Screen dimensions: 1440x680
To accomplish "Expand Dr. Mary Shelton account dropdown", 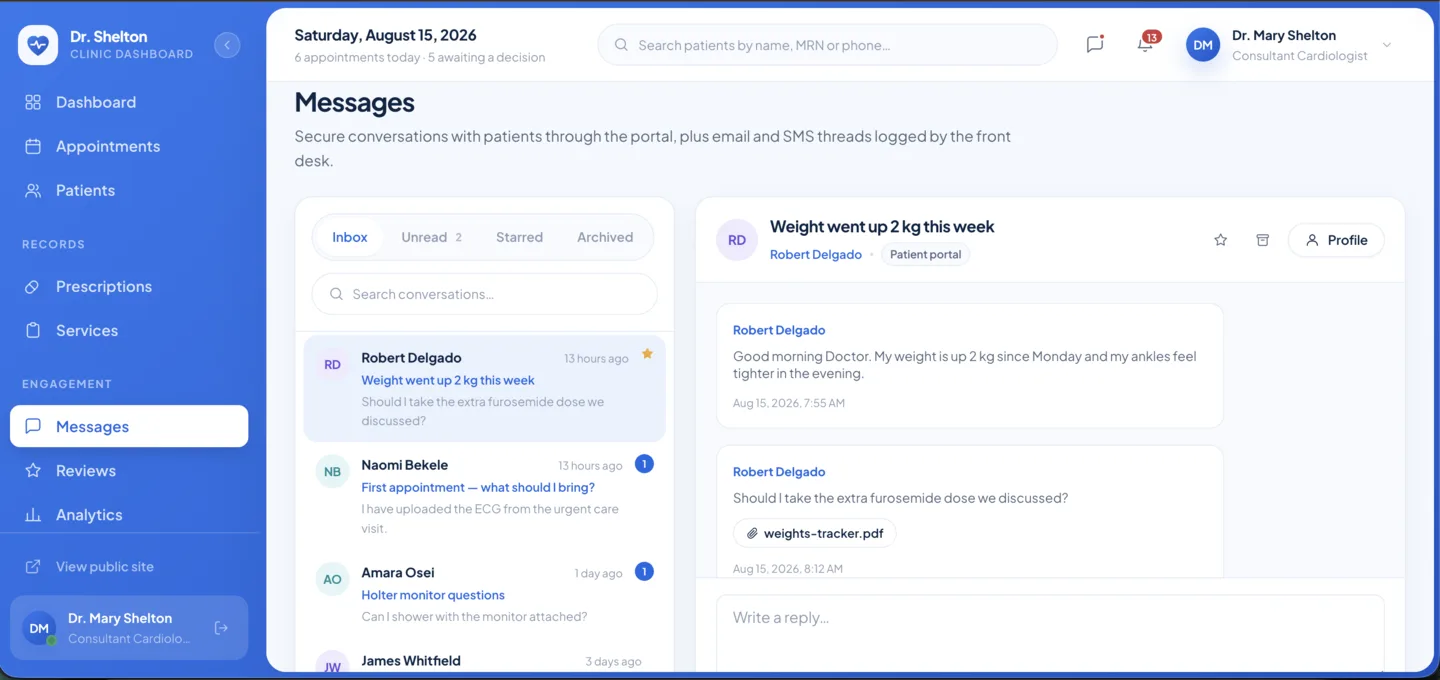I will 1386,45.
